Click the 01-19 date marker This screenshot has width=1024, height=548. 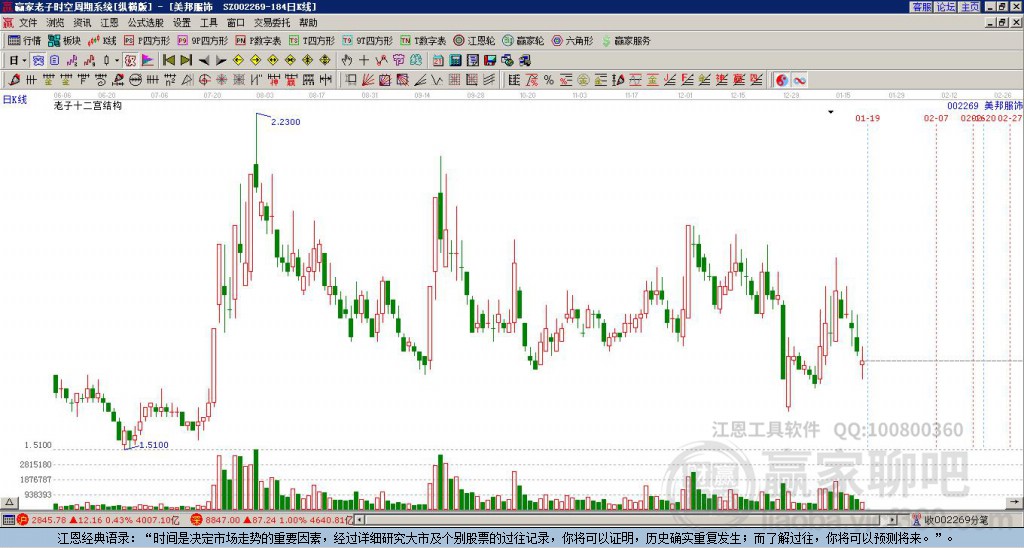point(867,118)
